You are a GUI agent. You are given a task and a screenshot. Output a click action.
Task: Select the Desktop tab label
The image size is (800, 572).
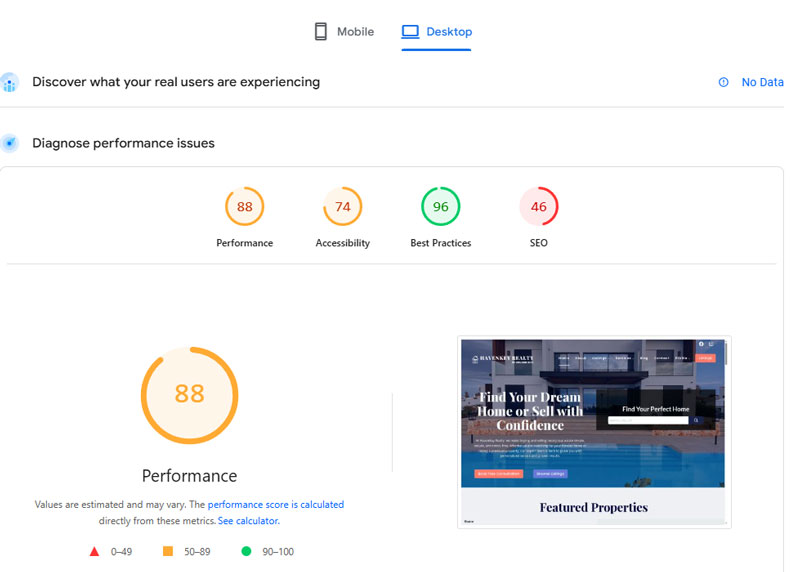(449, 32)
